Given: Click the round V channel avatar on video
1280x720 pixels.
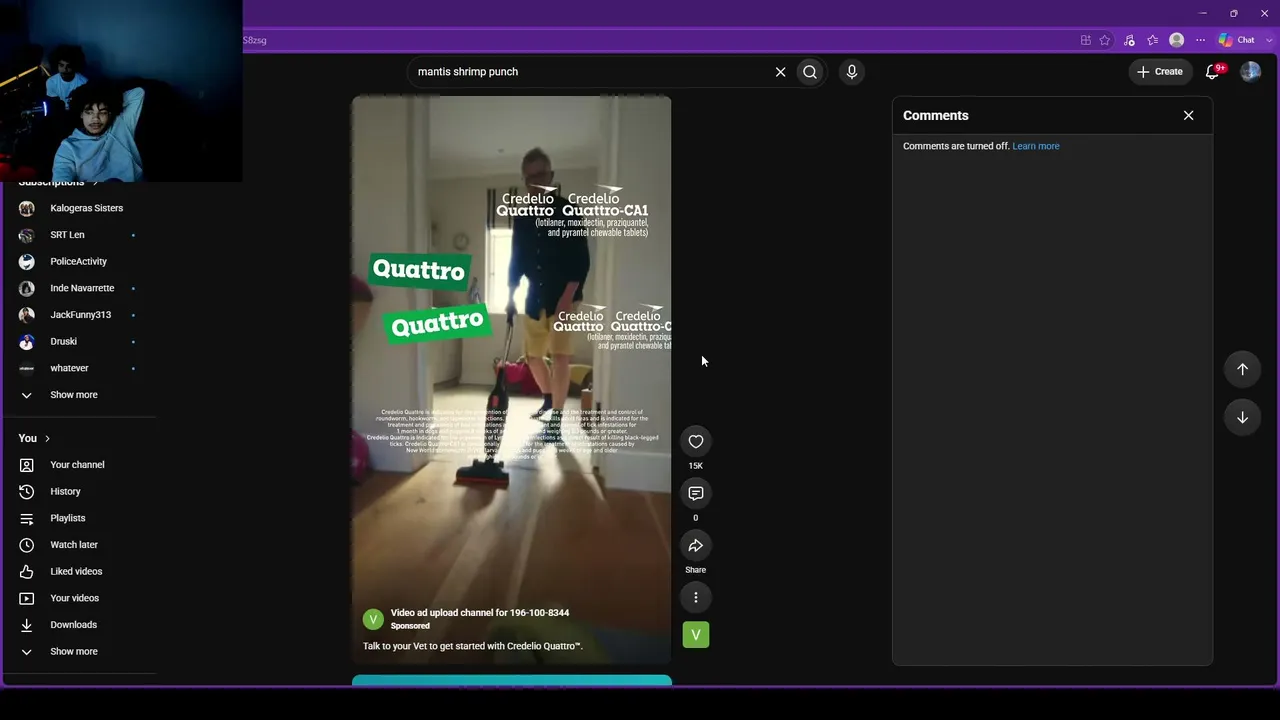Looking at the screenshot, I should [x=373, y=619].
